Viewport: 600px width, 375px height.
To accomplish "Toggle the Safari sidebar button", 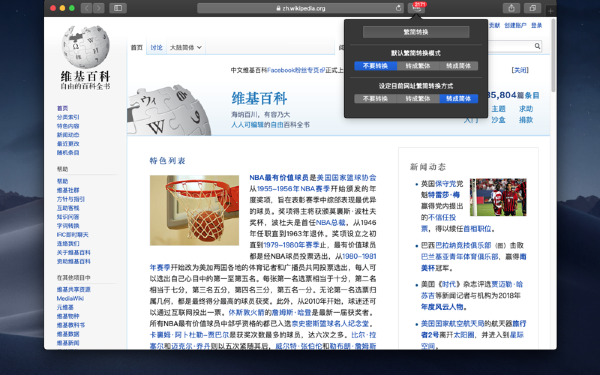I will (x=118, y=8).
